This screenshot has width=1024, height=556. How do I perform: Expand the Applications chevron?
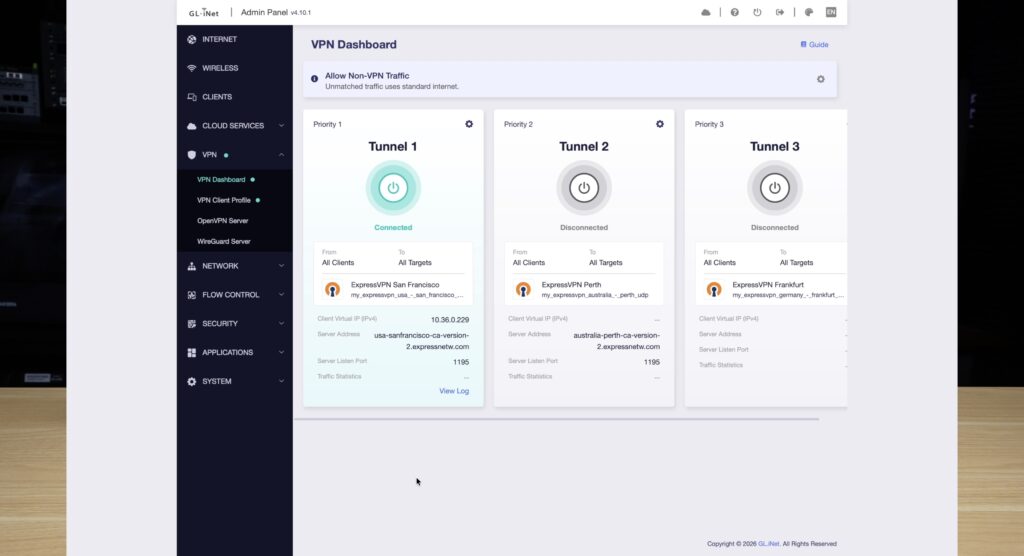tap(281, 352)
